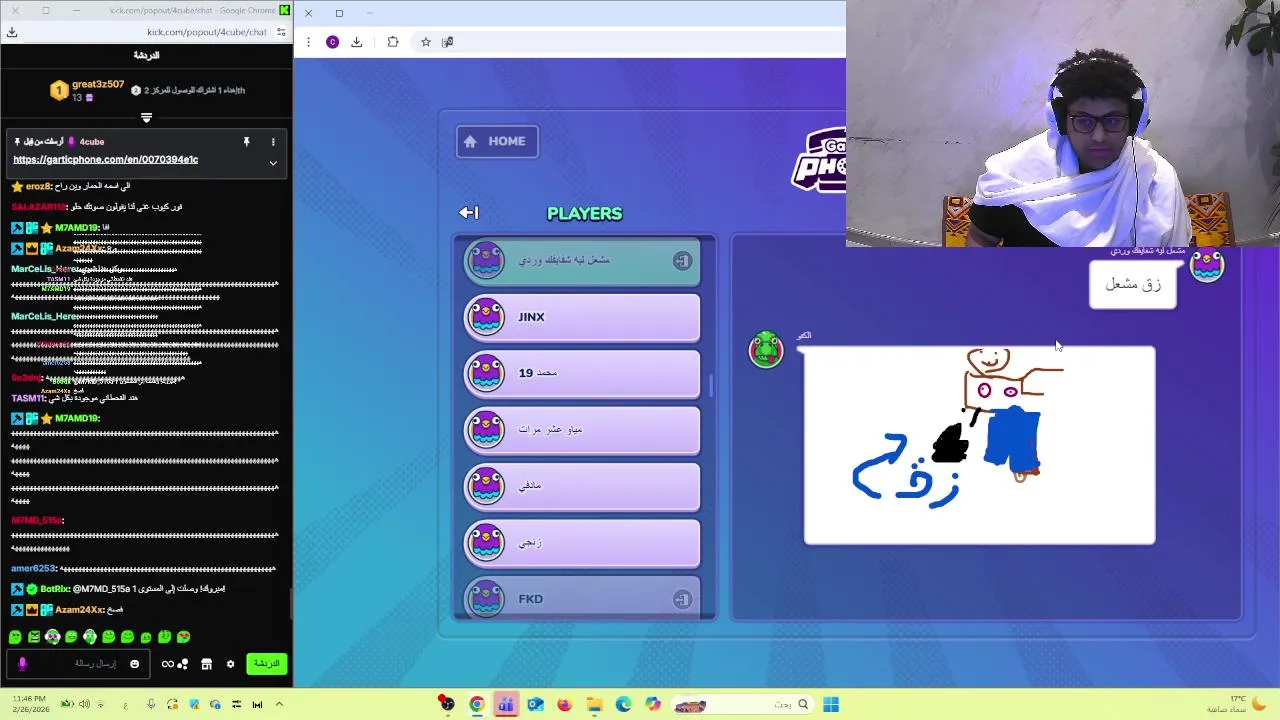Click the green chat send button
Screen dimensions: 1280x720
266,664
